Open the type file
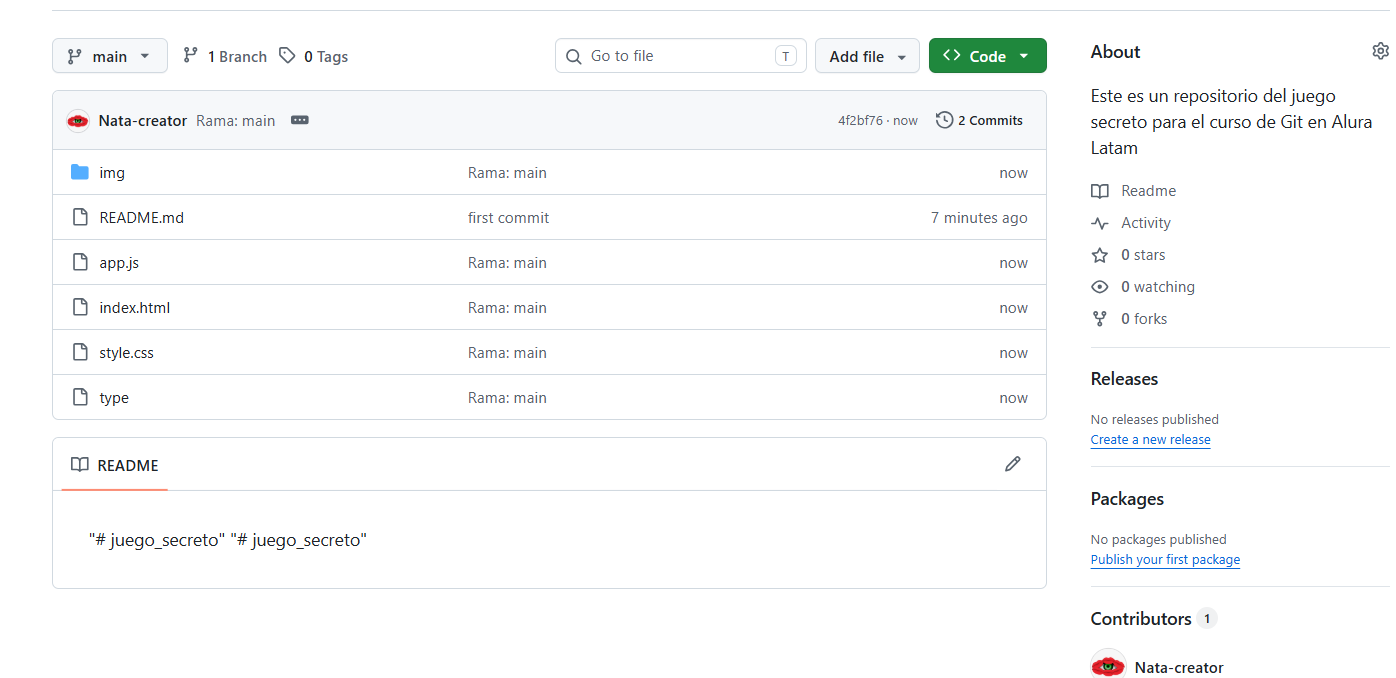 pyautogui.click(x=114, y=397)
